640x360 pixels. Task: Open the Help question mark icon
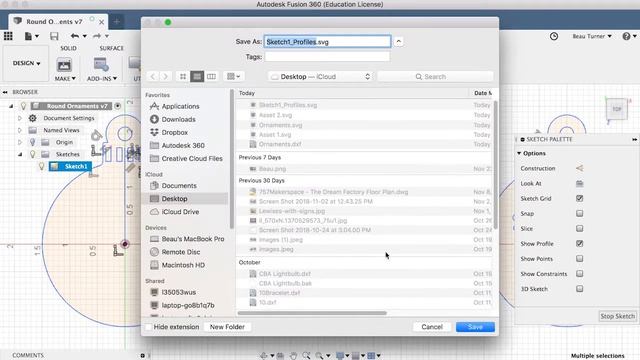(626, 36)
